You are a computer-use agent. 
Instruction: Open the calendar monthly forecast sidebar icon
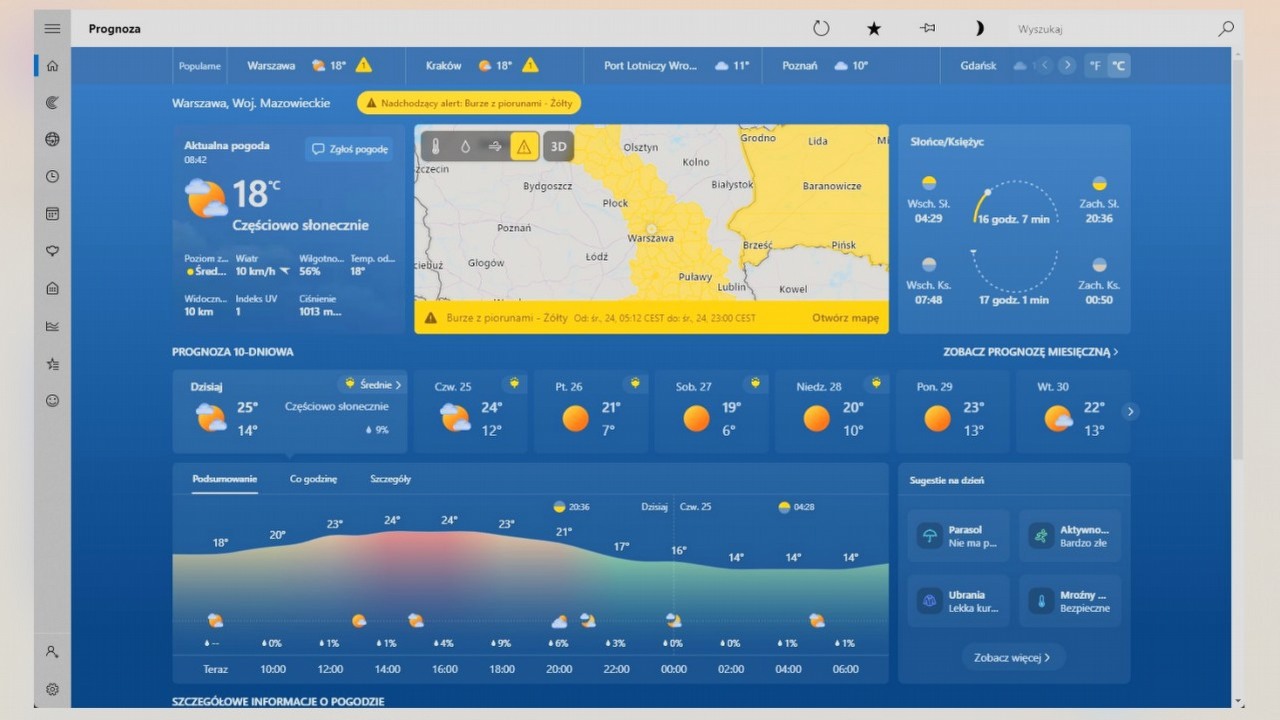pyautogui.click(x=52, y=213)
